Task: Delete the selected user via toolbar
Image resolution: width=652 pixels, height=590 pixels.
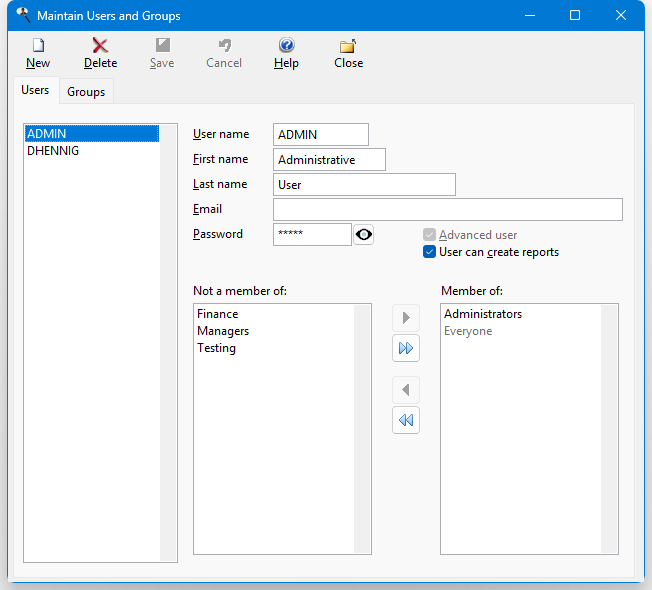Action: tap(100, 53)
